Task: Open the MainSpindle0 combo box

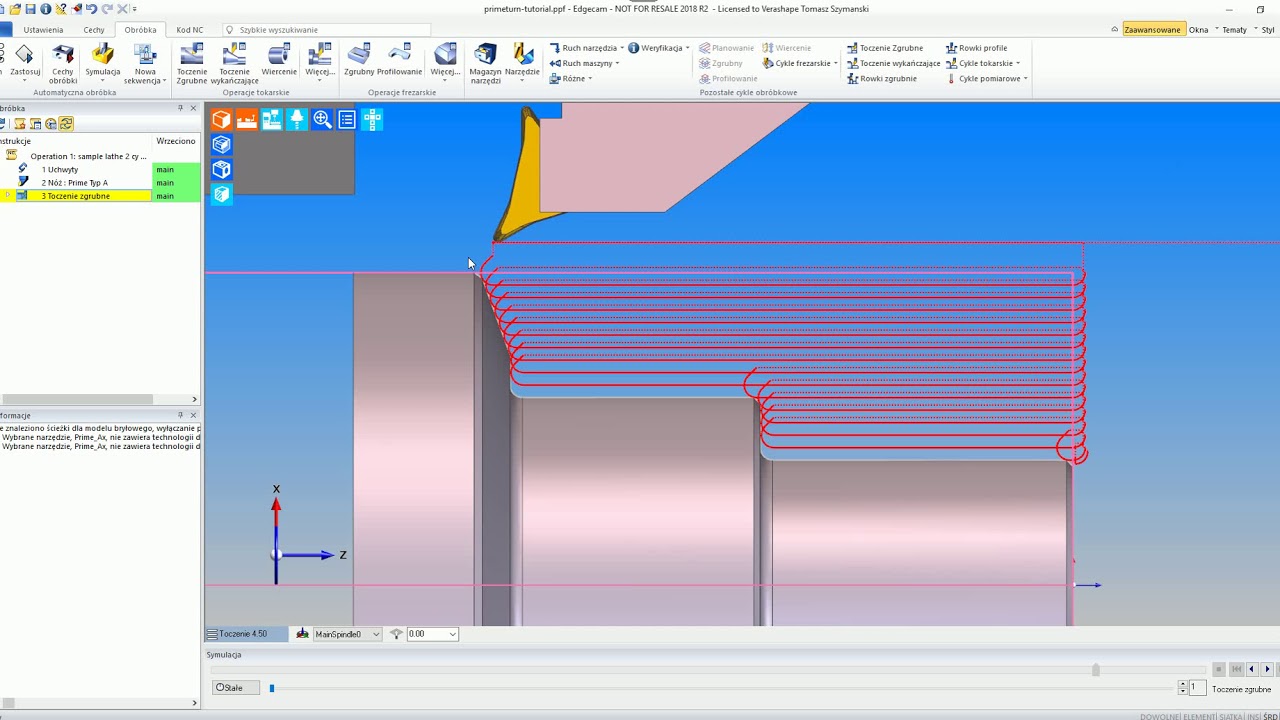Action: coord(347,634)
